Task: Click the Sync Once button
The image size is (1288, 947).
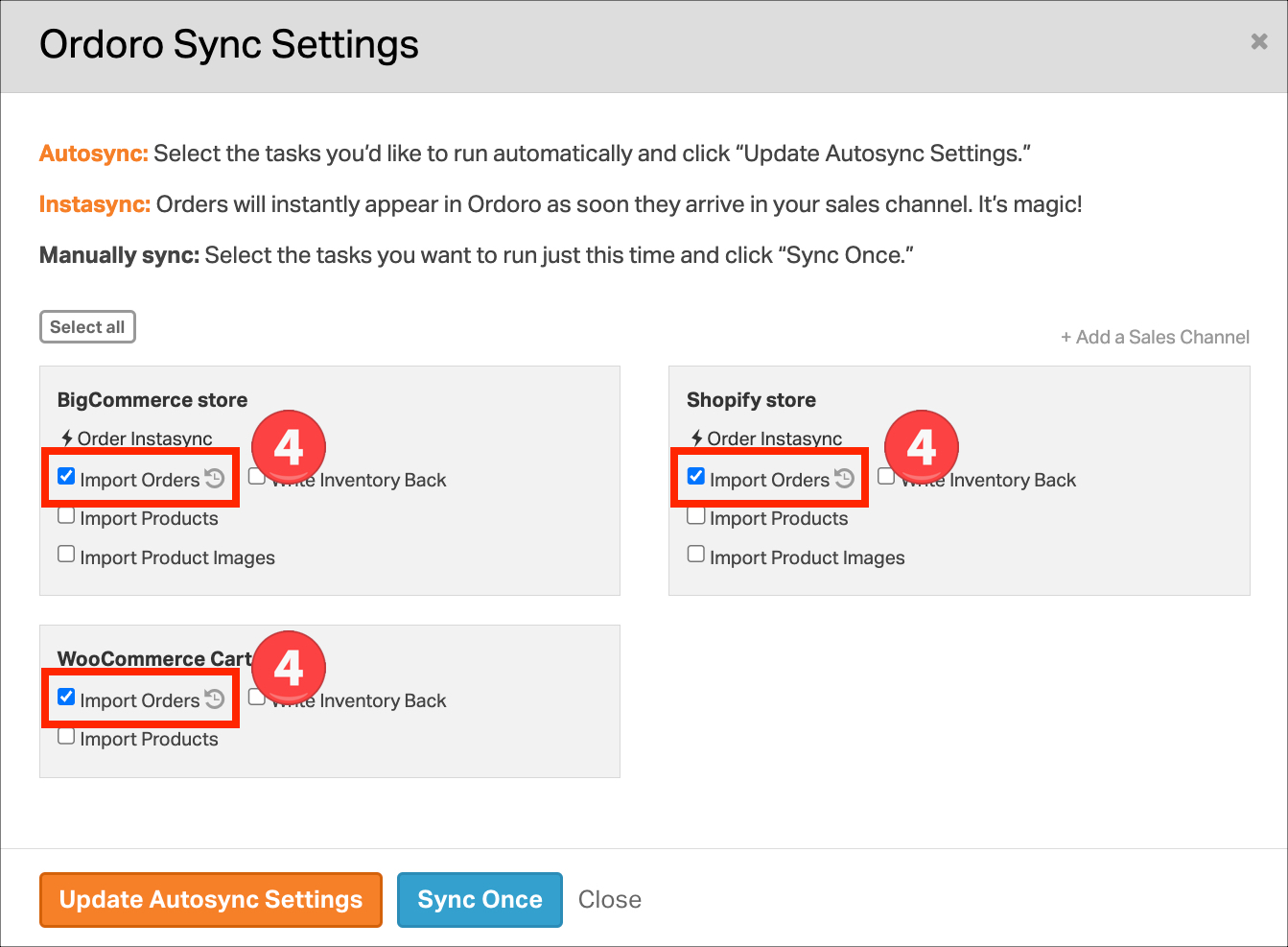Action: 480,900
